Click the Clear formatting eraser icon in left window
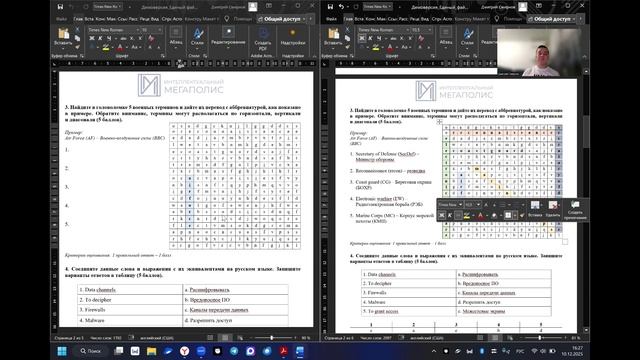The image size is (640, 360). (x=151, y=38)
